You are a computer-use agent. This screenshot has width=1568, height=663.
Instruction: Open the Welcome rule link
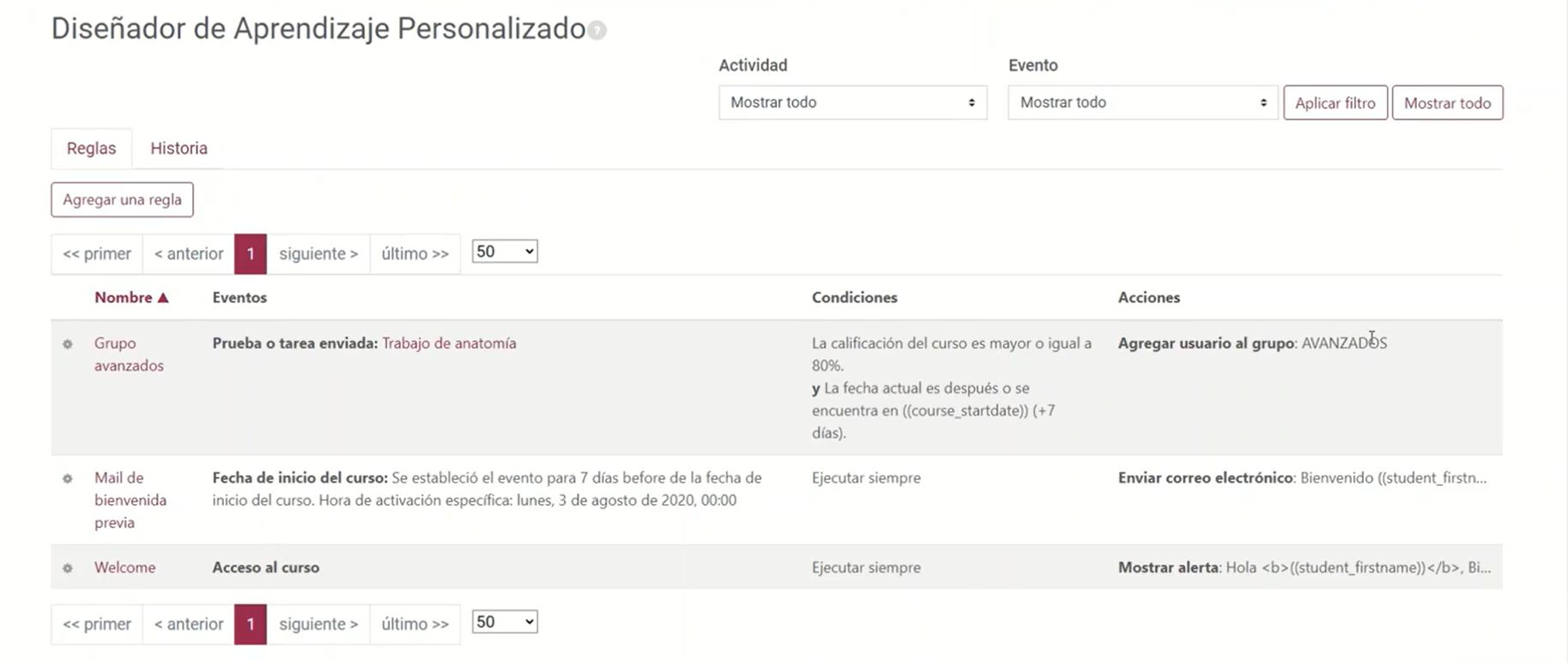124,568
